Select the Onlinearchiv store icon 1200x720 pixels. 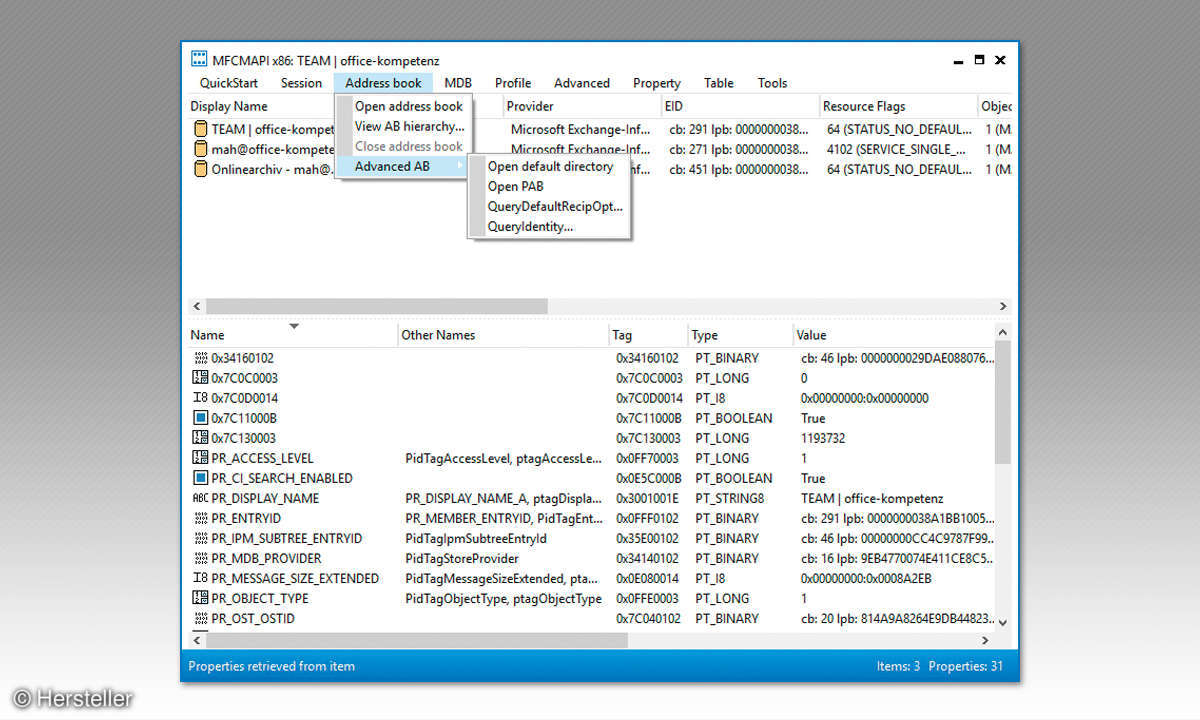tap(200, 169)
